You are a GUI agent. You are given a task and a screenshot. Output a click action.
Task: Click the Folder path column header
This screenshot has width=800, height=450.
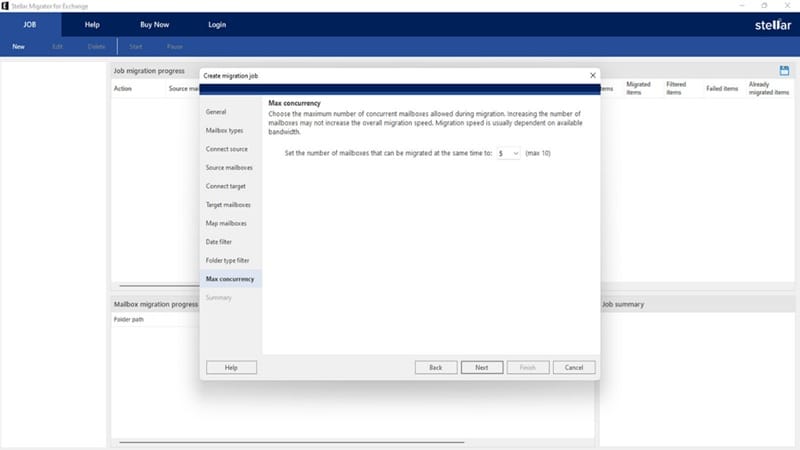click(129, 319)
